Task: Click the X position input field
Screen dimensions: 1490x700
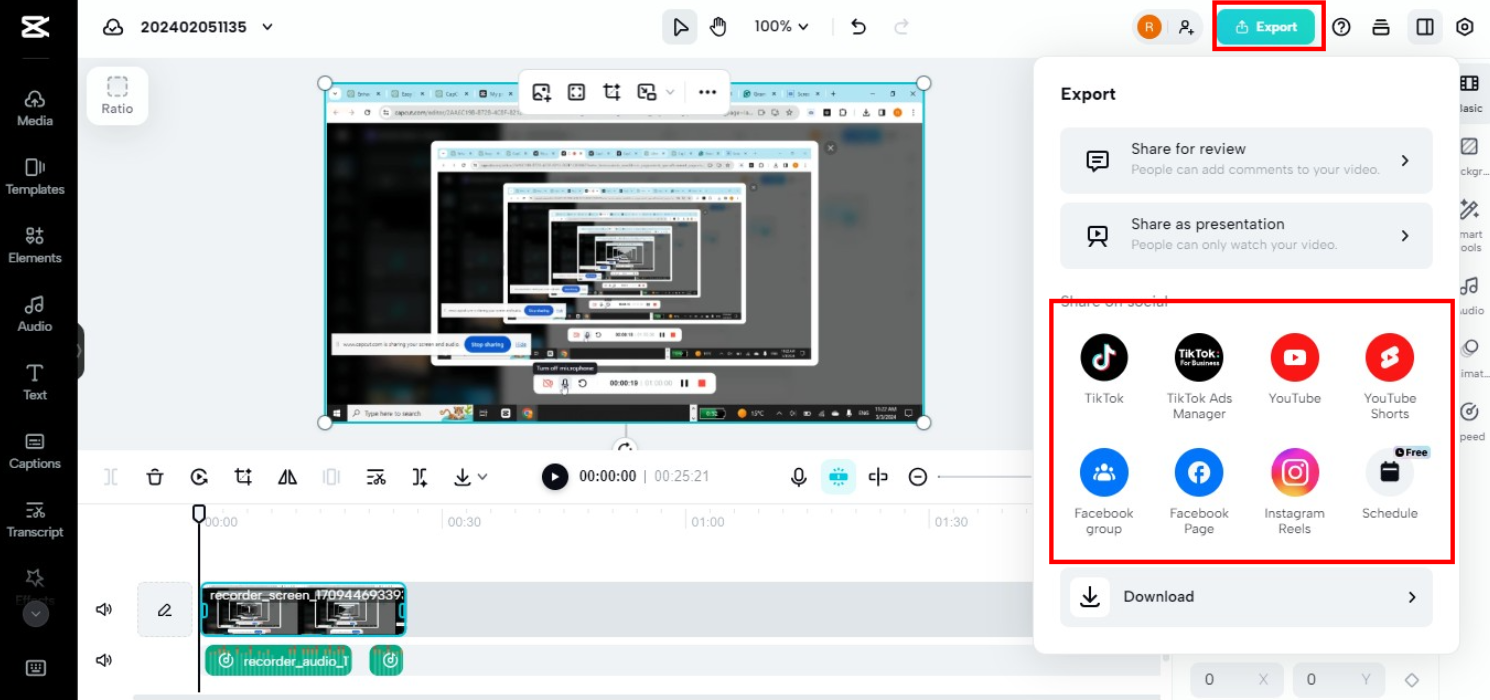Action: pyautogui.click(x=1237, y=680)
